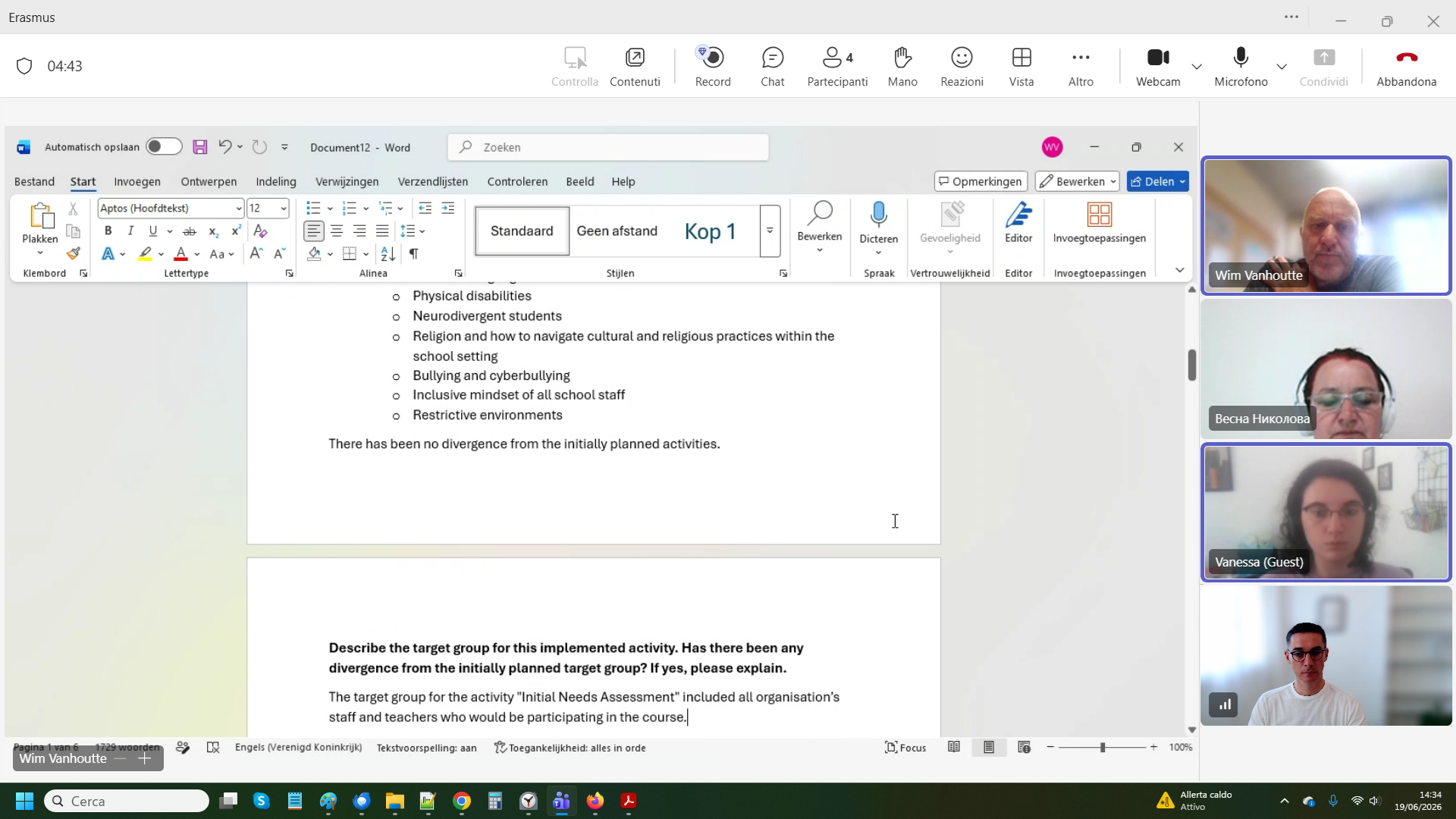Click the Undo arrow in Word
This screenshot has width=1456, height=819.
[x=224, y=146]
